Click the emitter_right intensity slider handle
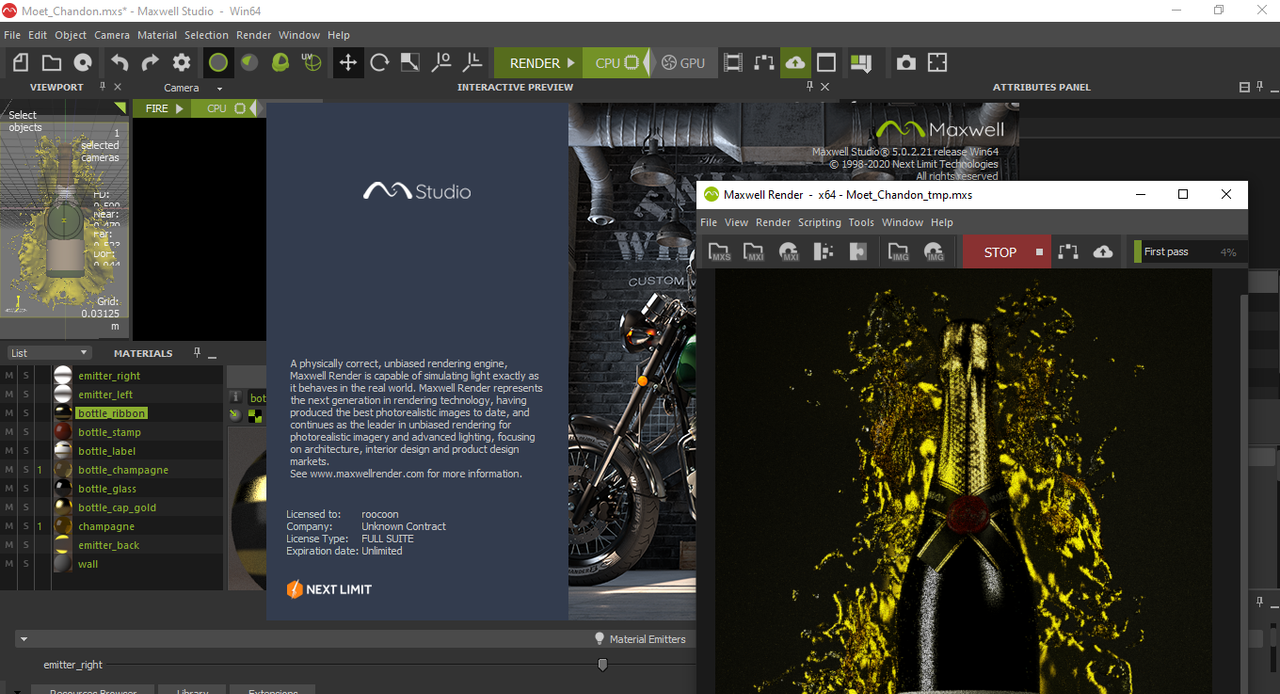This screenshot has width=1280, height=694. click(x=602, y=664)
